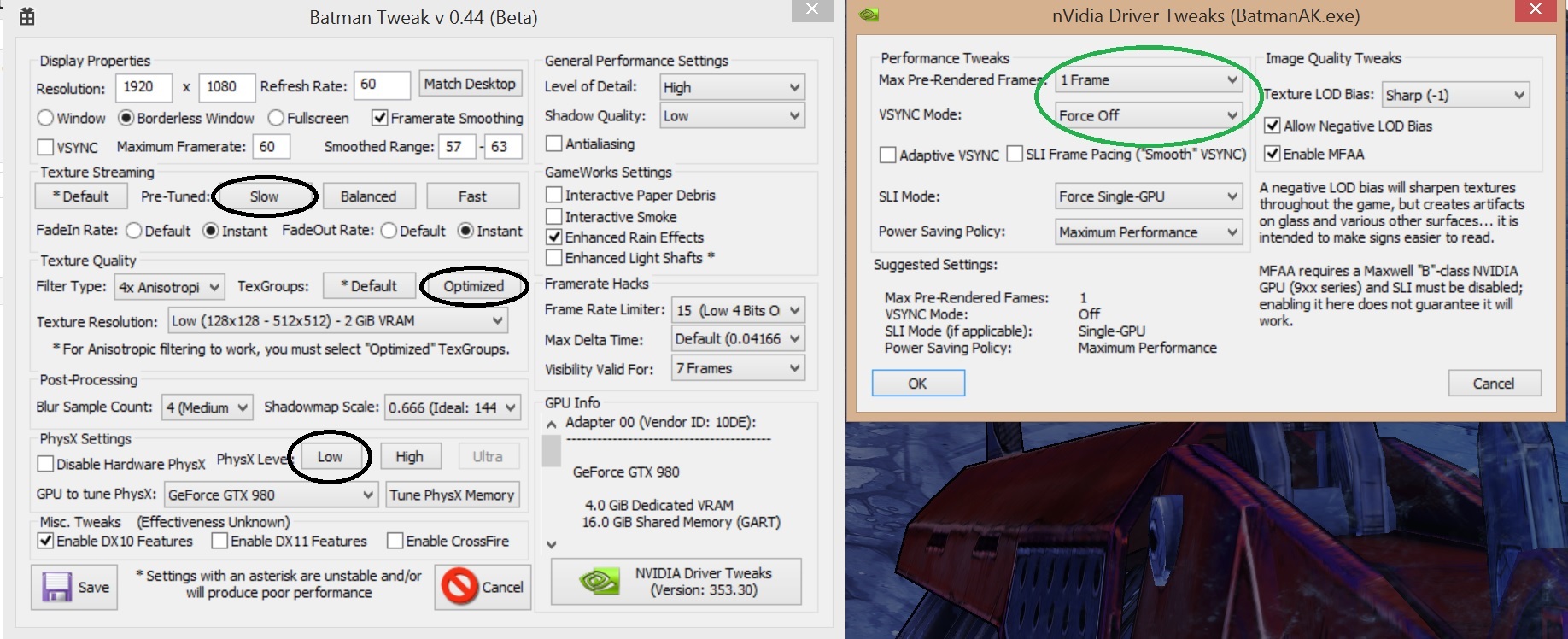Image resolution: width=1568 pixels, height=639 pixels.
Task: Click Texture Streaming *Default button
Action: tap(81, 196)
